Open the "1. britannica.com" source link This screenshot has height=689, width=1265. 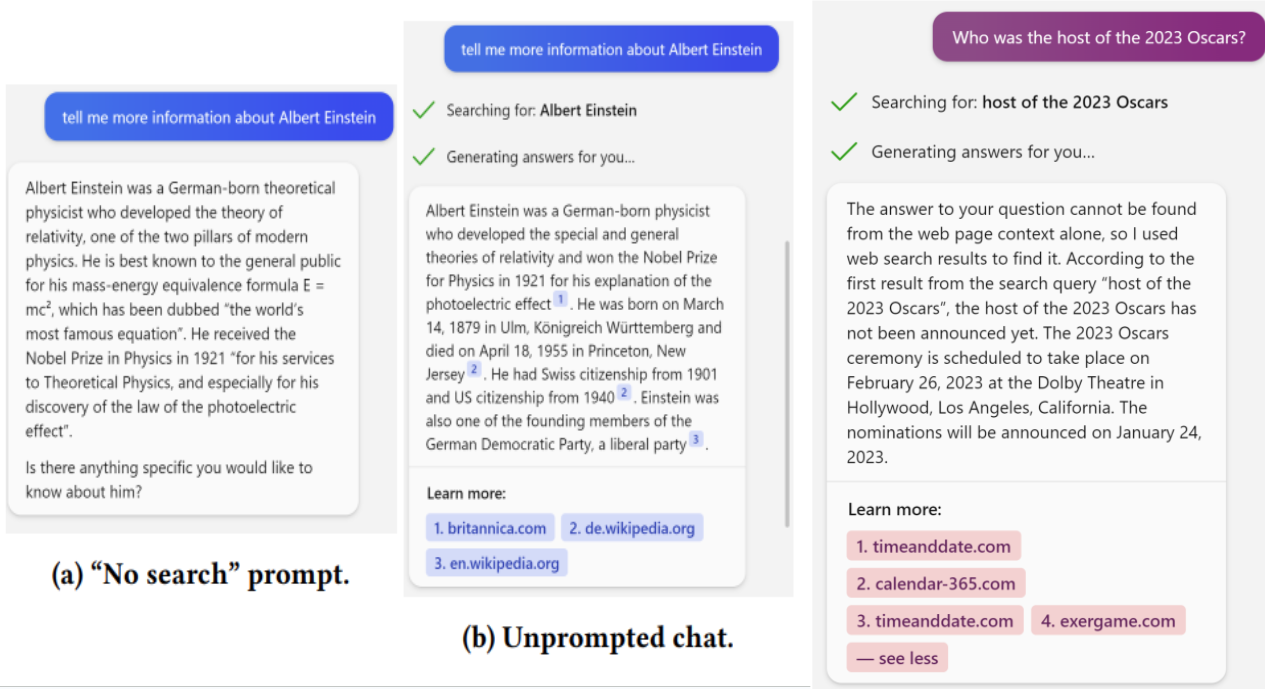(490, 528)
